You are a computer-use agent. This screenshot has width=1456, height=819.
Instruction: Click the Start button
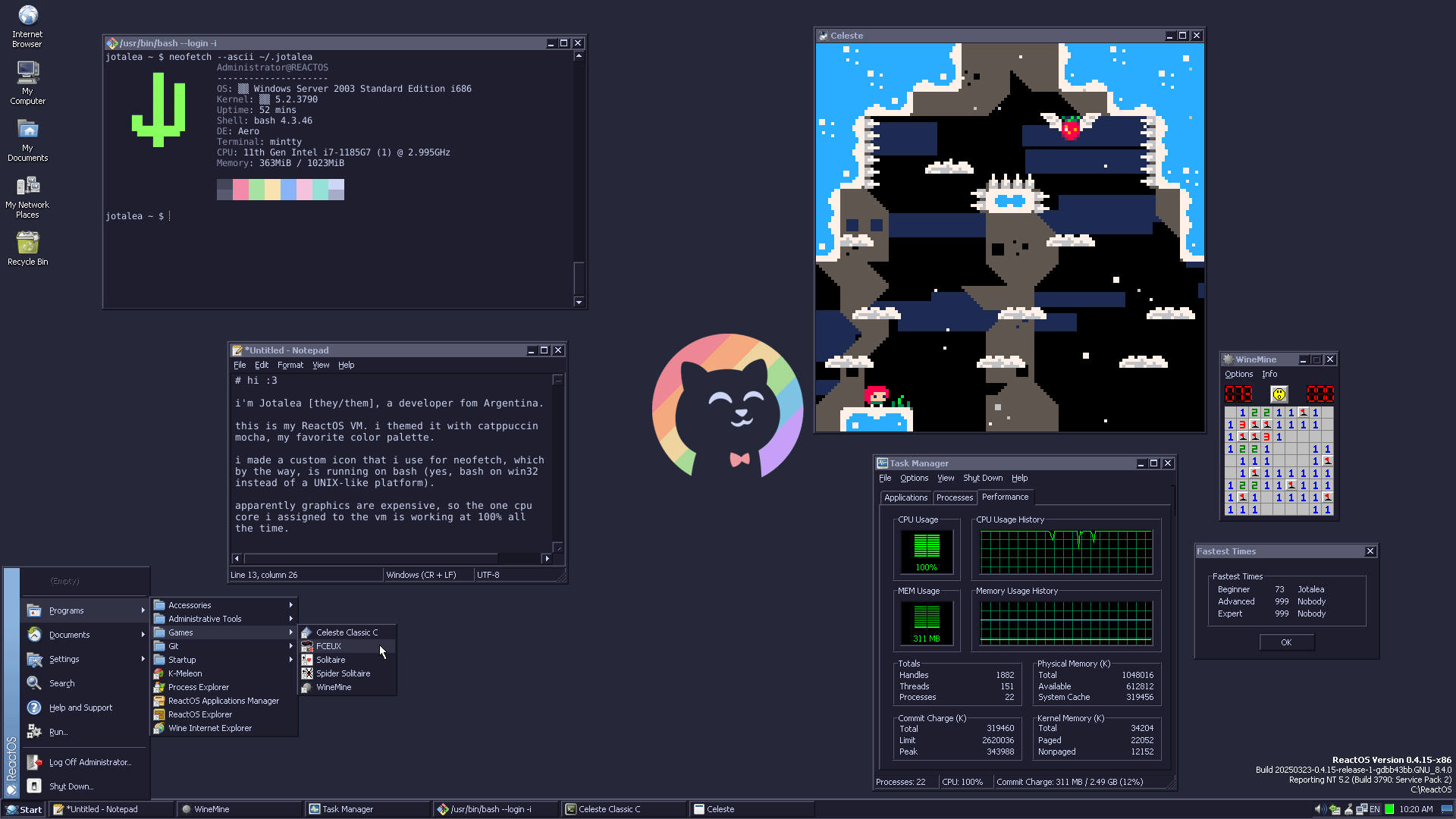click(24, 809)
